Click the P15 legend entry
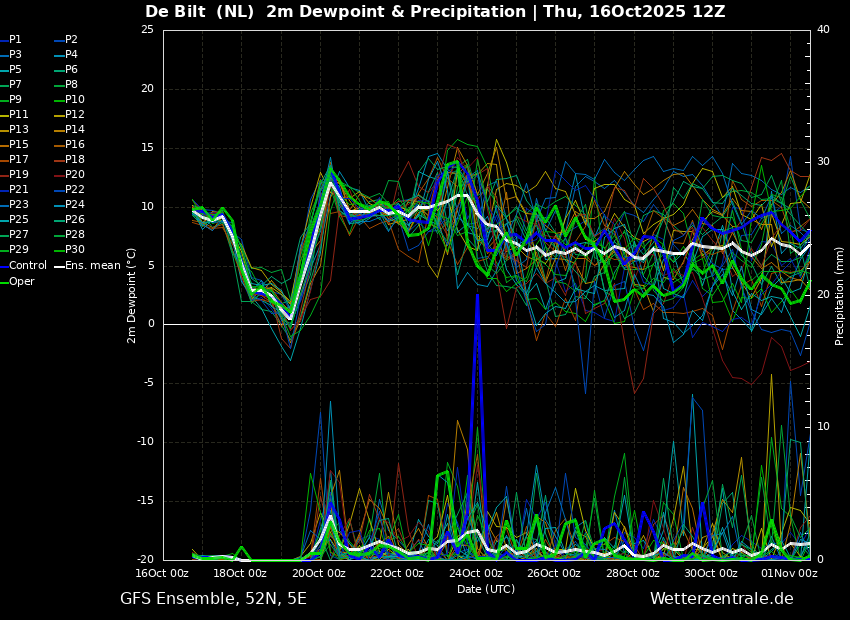Viewport: 850px width, 620px height. coord(14,145)
